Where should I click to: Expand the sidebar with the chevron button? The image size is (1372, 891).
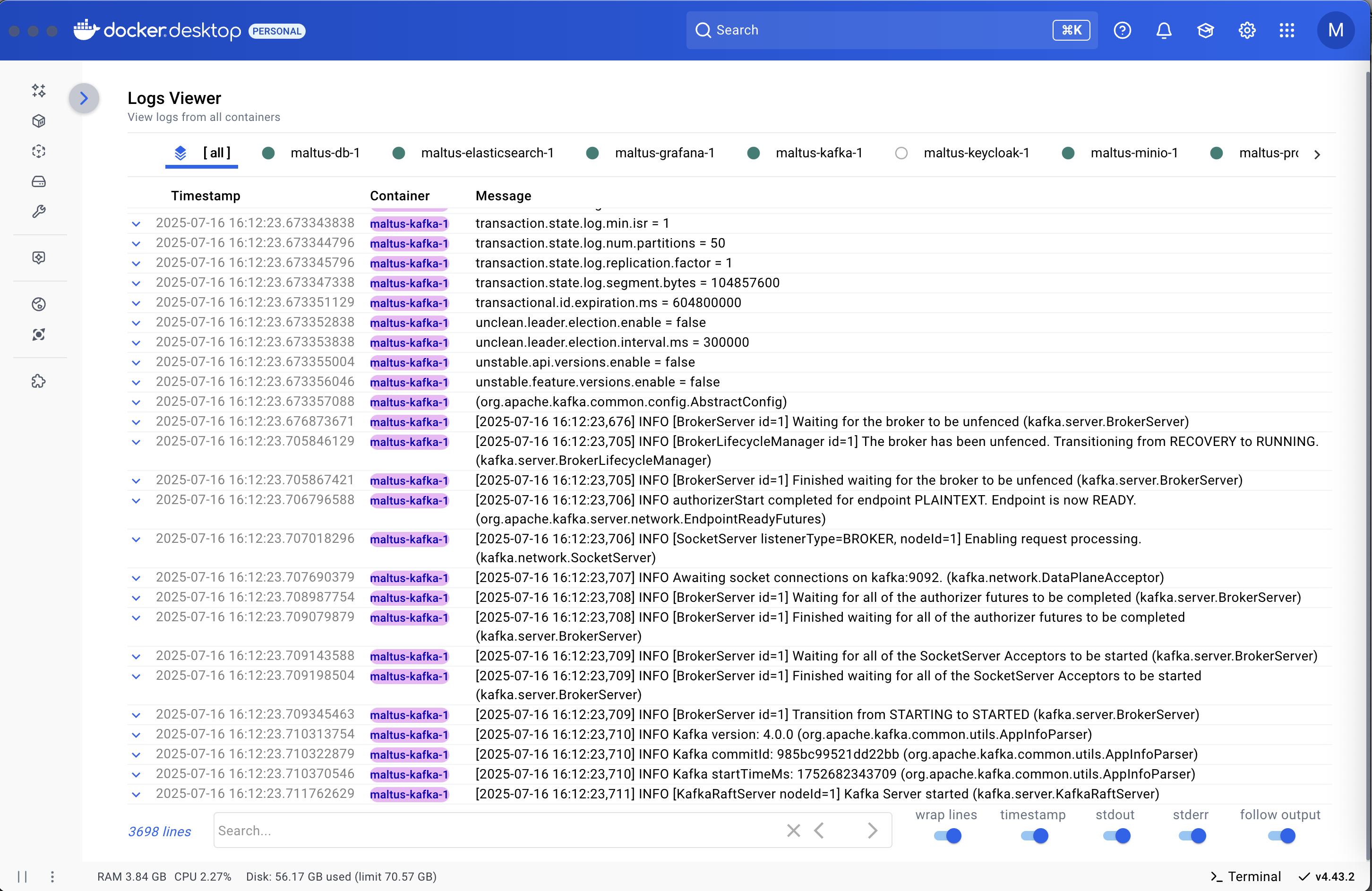(84, 99)
